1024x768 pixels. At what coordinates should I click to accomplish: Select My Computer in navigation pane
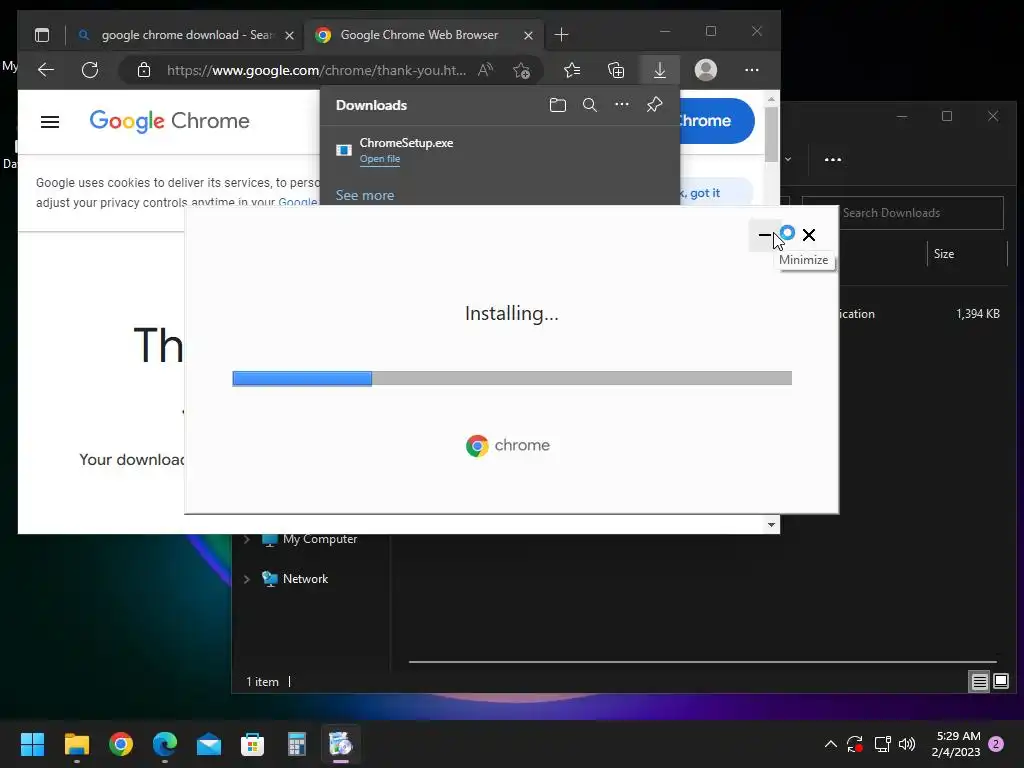click(x=319, y=539)
